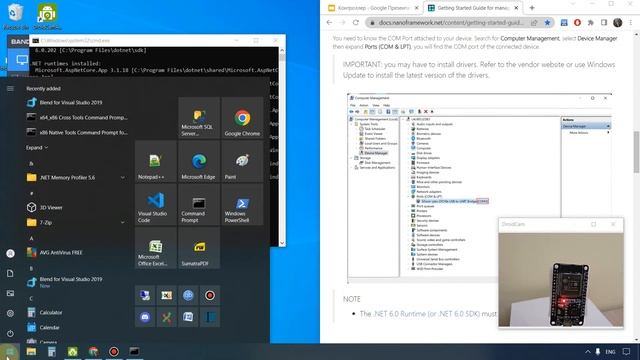640x360 pixels.
Task: Open the Microsoft SQL Server tile
Action: coord(199,118)
